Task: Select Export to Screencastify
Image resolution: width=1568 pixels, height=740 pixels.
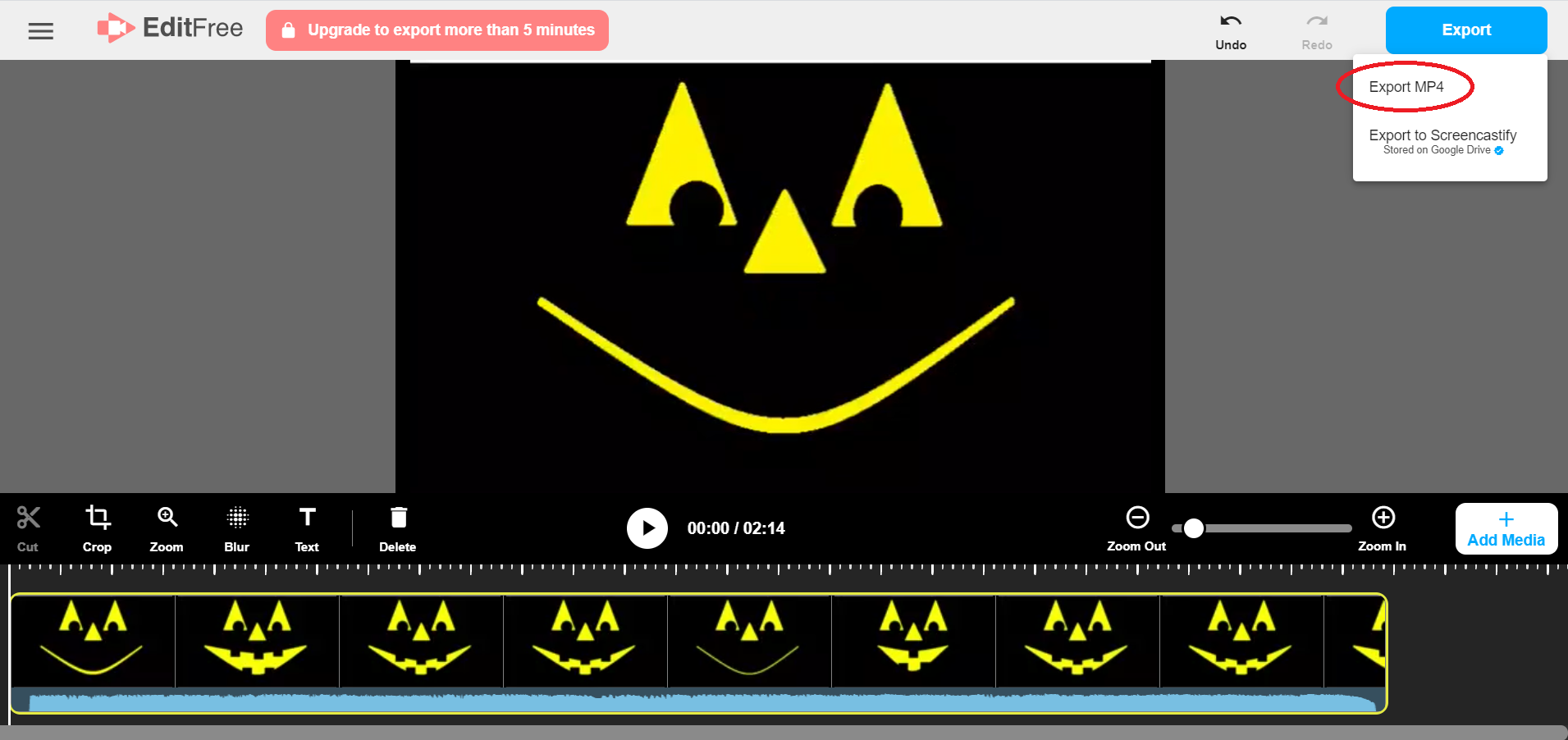Action: (x=1442, y=135)
